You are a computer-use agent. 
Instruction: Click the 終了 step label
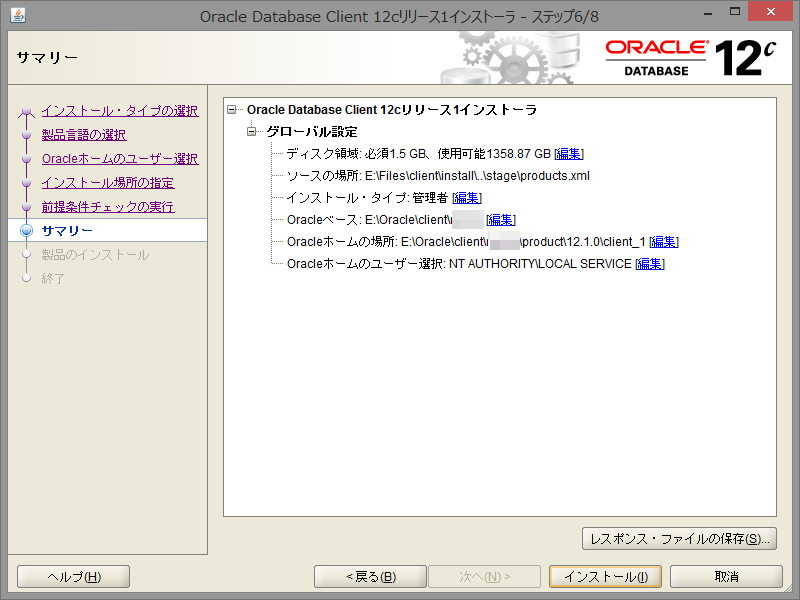(x=53, y=279)
